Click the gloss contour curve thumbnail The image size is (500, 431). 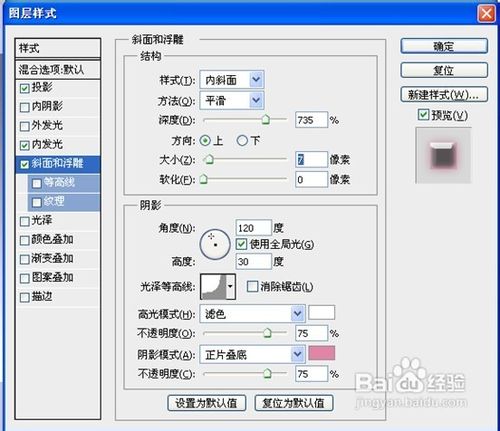click(x=214, y=286)
